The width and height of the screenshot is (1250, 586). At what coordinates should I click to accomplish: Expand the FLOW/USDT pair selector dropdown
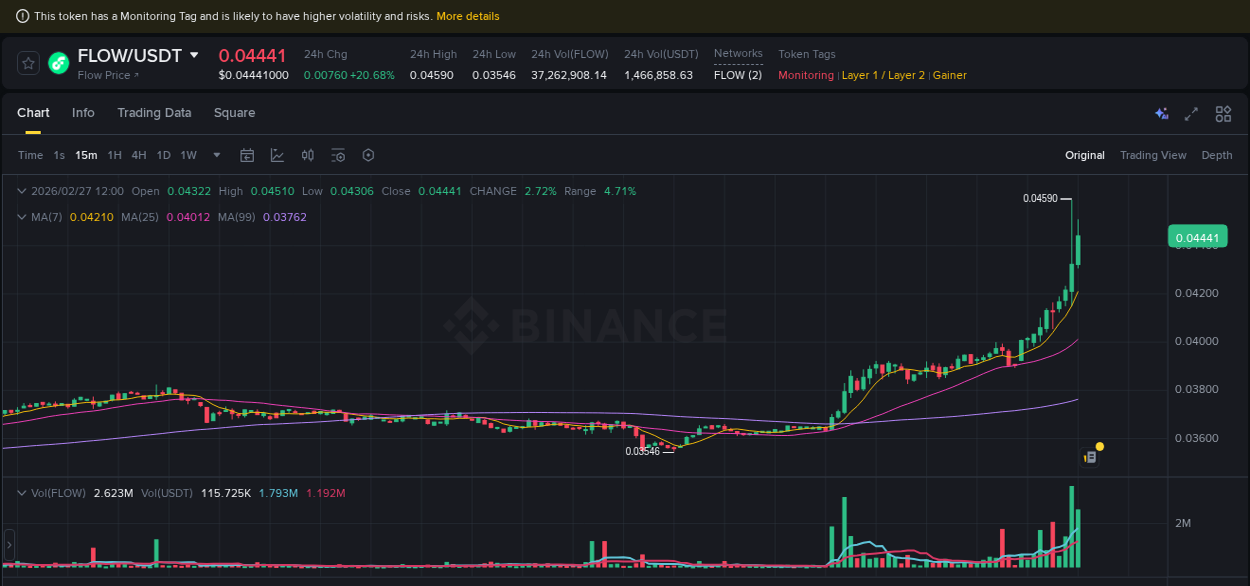[193, 55]
